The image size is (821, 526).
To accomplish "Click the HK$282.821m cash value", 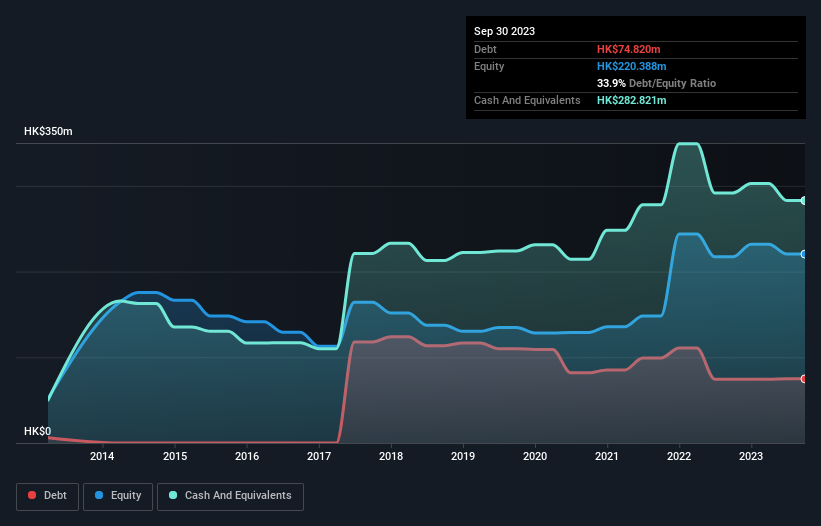I will pyautogui.click(x=631, y=100).
